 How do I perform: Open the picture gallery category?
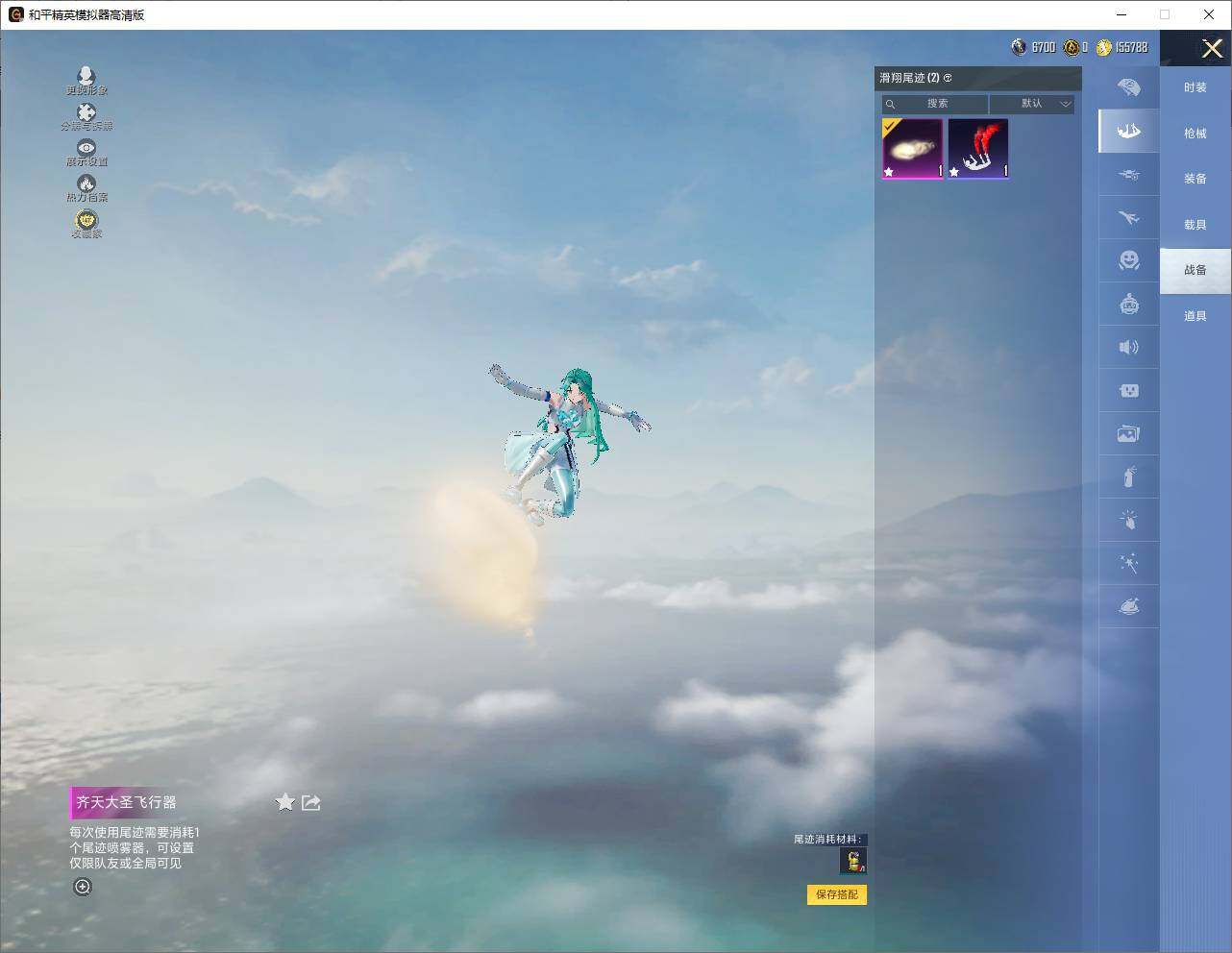[x=1129, y=434]
